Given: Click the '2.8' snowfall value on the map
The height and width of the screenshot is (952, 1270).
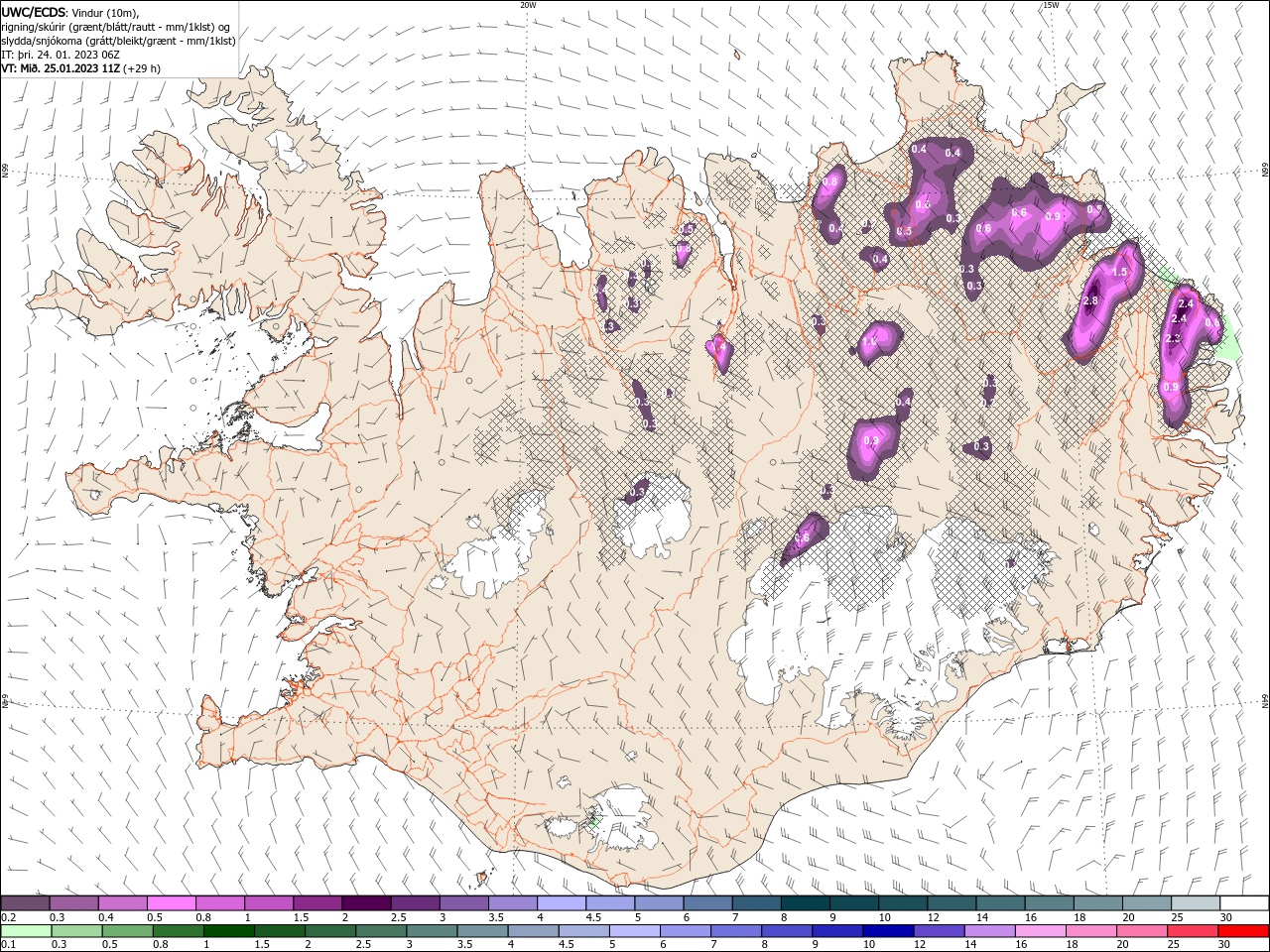Looking at the screenshot, I should point(1090,300).
